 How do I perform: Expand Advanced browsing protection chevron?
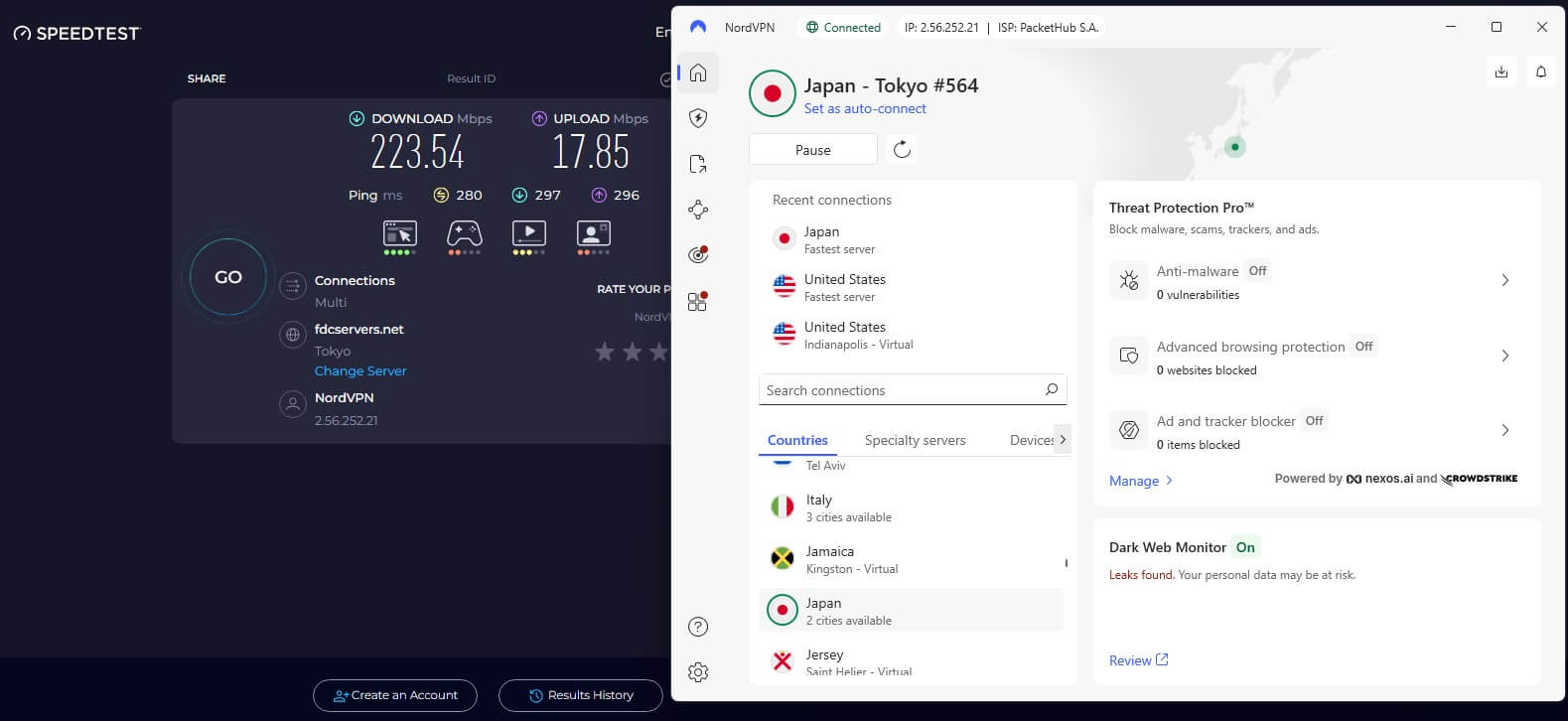tap(1505, 356)
